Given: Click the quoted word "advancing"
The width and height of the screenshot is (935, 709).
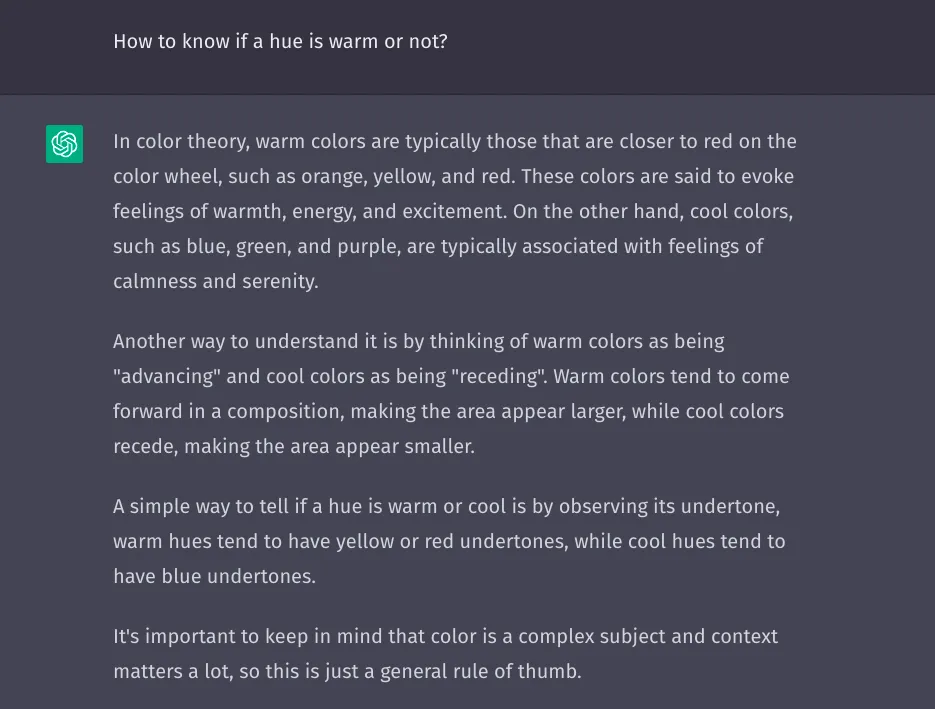Looking at the screenshot, I should pyautogui.click(x=162, y=377).
